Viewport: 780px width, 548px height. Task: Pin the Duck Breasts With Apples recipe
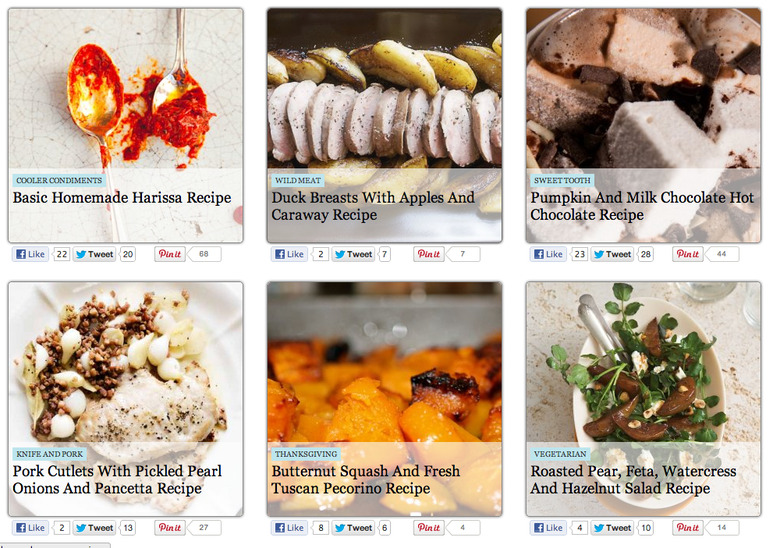pos(428,254)
